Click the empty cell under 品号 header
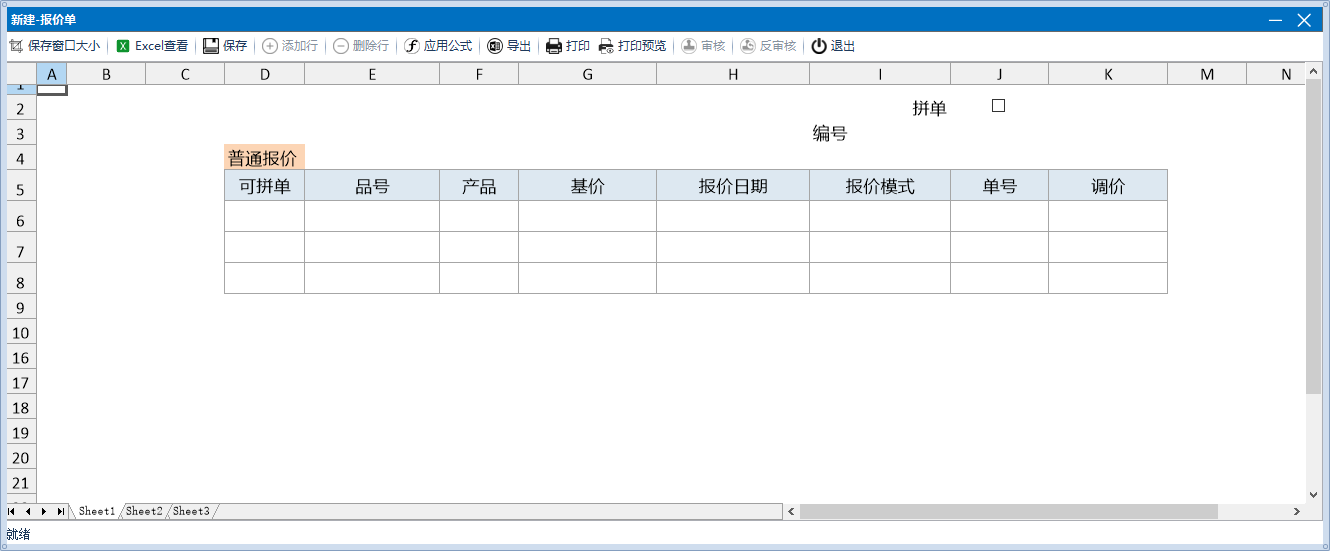 371,216
